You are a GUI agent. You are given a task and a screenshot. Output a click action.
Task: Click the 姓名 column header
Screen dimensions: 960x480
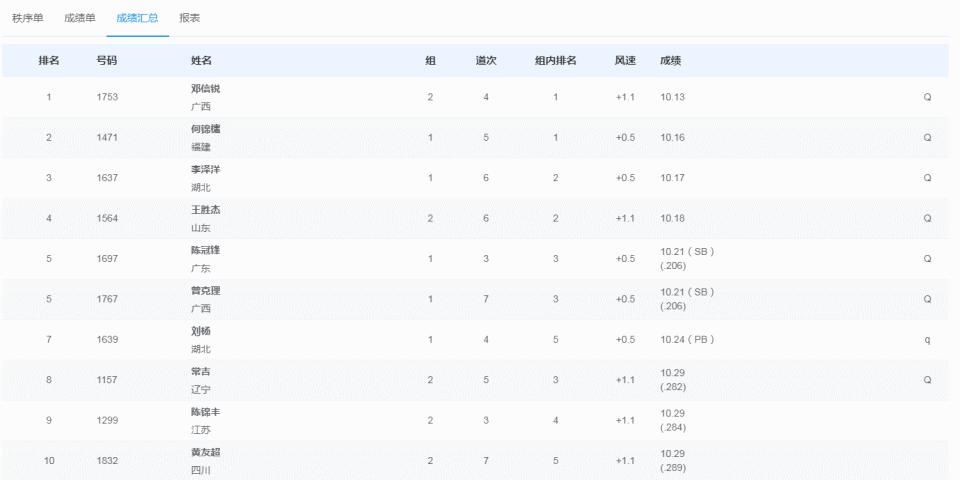coord(201,61)
